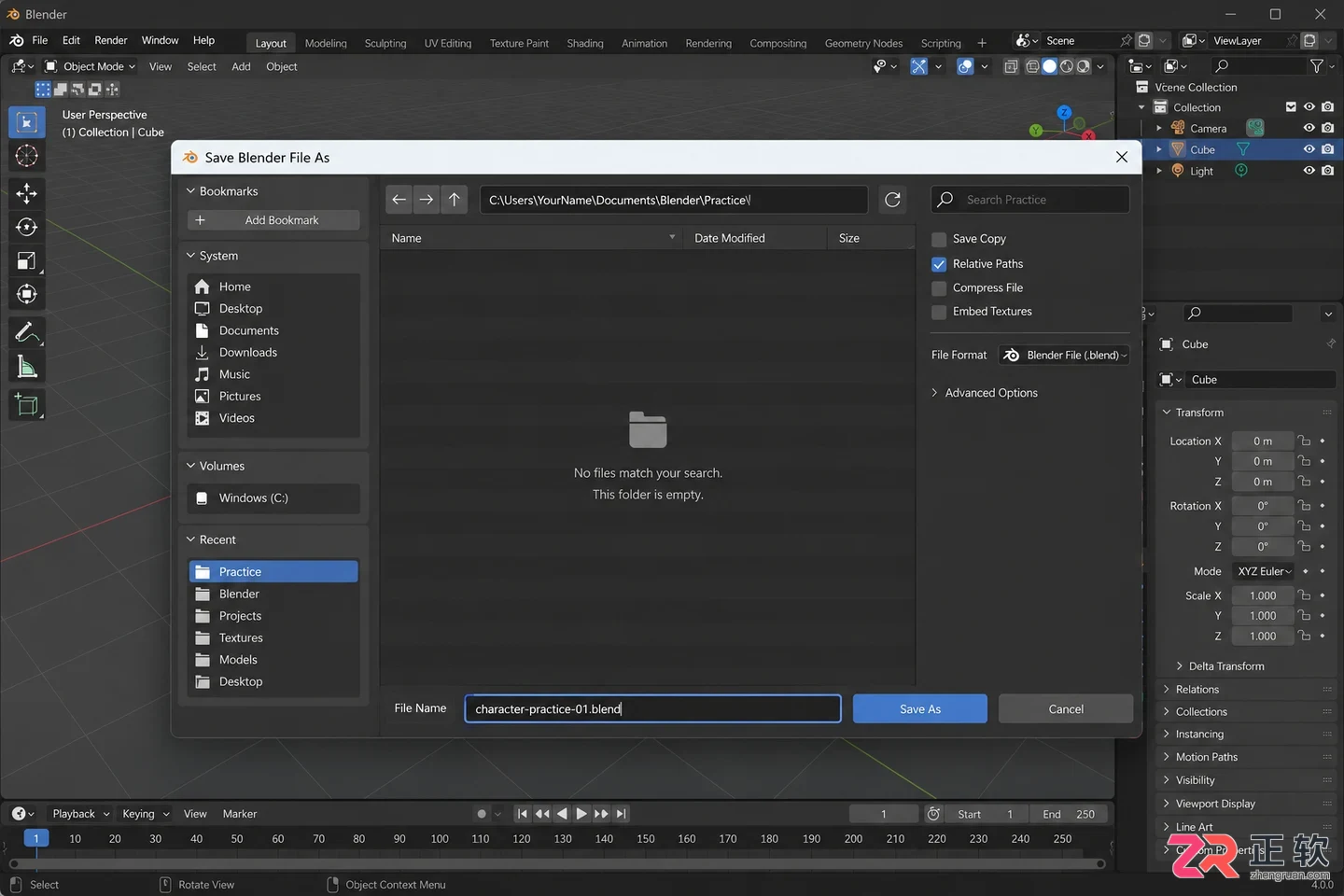Click the Scale X value field

click(x=1263, y=595)
